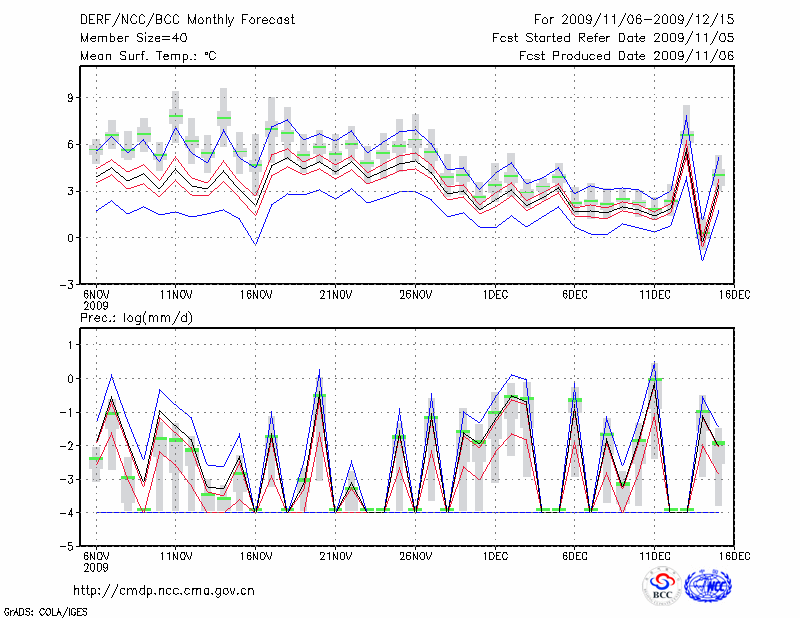Screen dimensions: 800x618
Task: Click 21NOV marker on precipitation chart axis
Action: (x=335, y=557)
